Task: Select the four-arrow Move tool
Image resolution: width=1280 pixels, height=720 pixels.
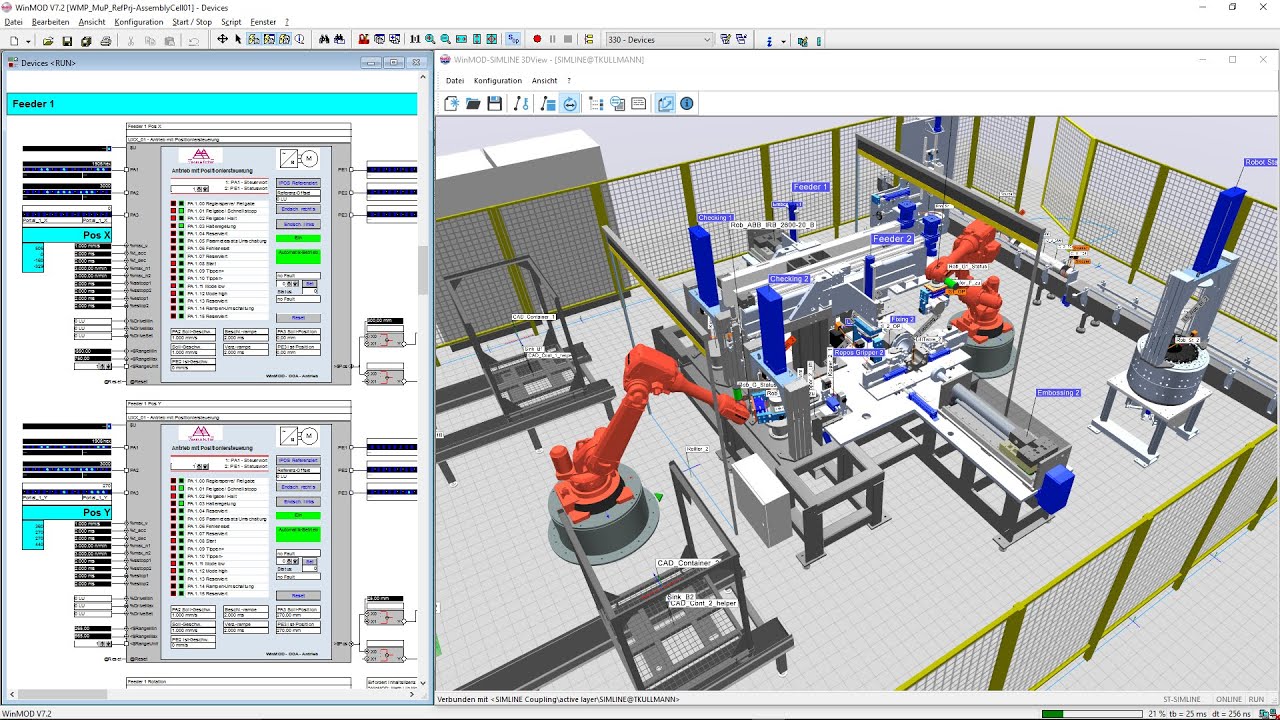Action: click(x=222, y=40)
